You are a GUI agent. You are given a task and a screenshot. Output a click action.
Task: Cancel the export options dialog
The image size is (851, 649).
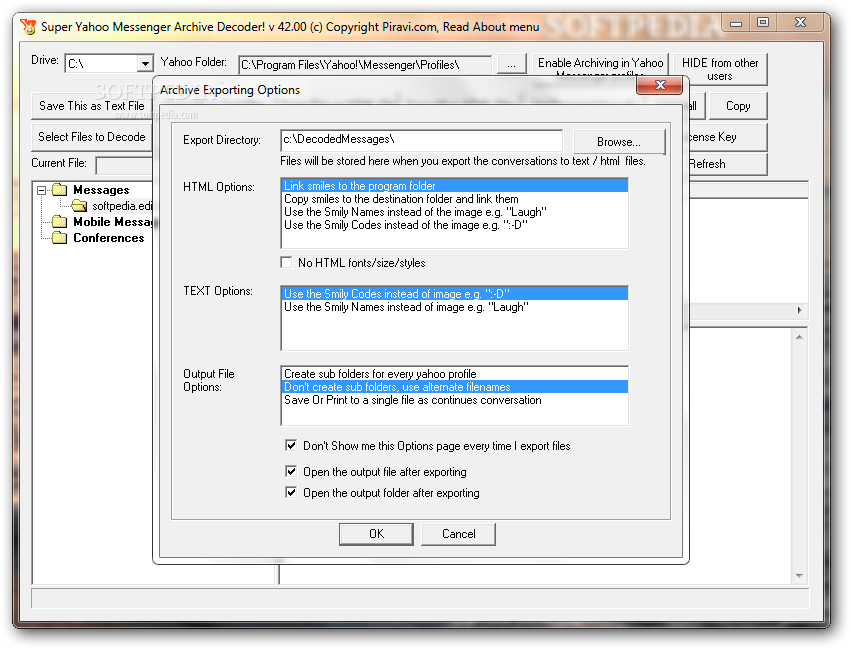coord(458,534)
